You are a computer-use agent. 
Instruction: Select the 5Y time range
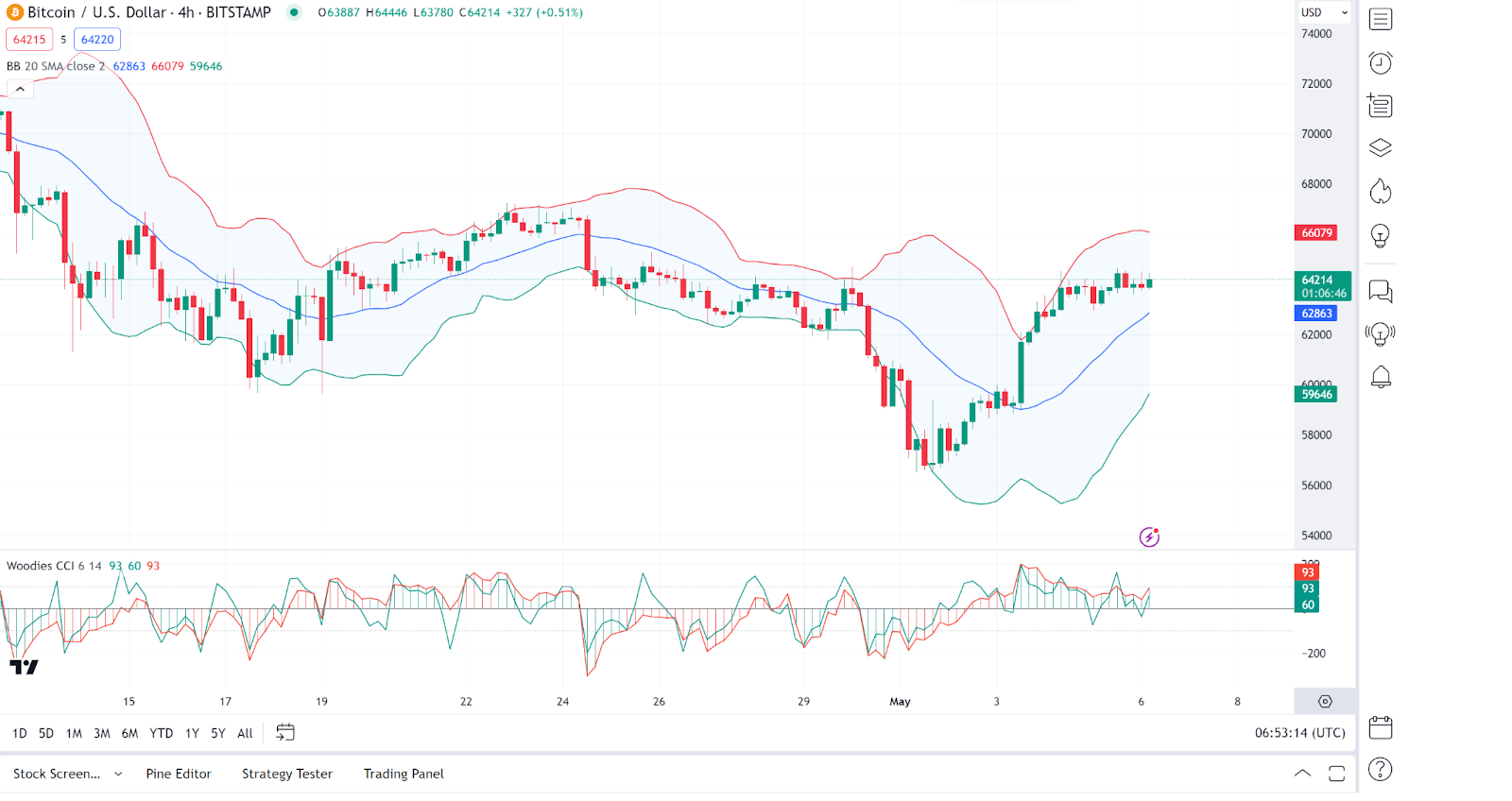click(x=218, y=733)
